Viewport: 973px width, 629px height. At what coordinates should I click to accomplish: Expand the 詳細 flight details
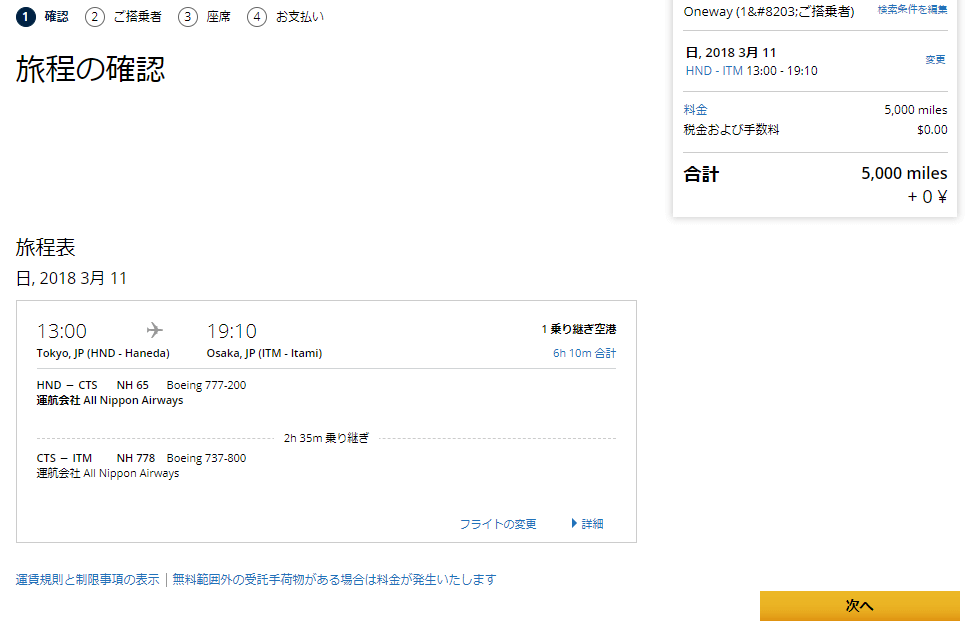tap(588, 524)
